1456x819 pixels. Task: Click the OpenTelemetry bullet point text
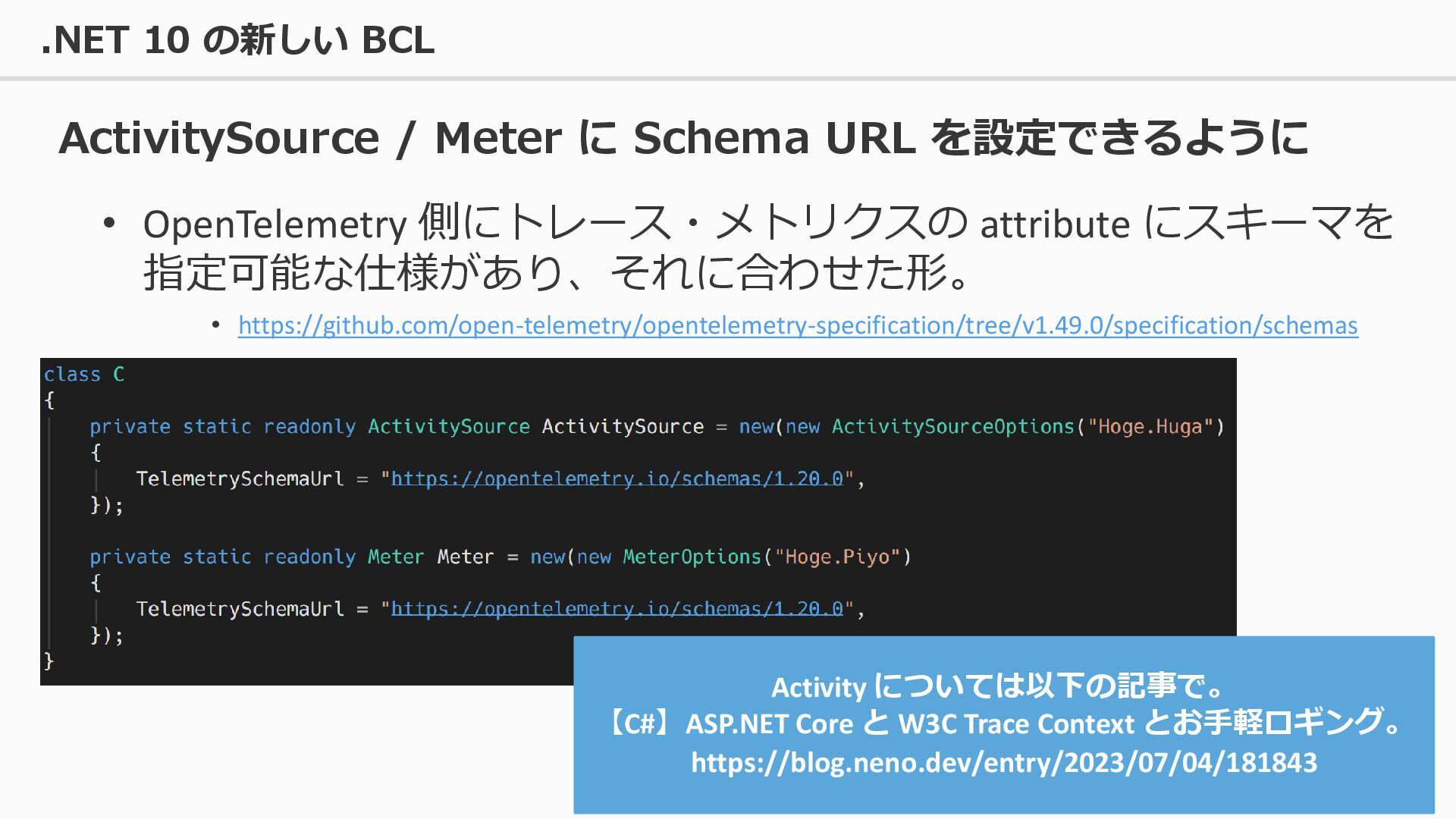coord(767,247)
